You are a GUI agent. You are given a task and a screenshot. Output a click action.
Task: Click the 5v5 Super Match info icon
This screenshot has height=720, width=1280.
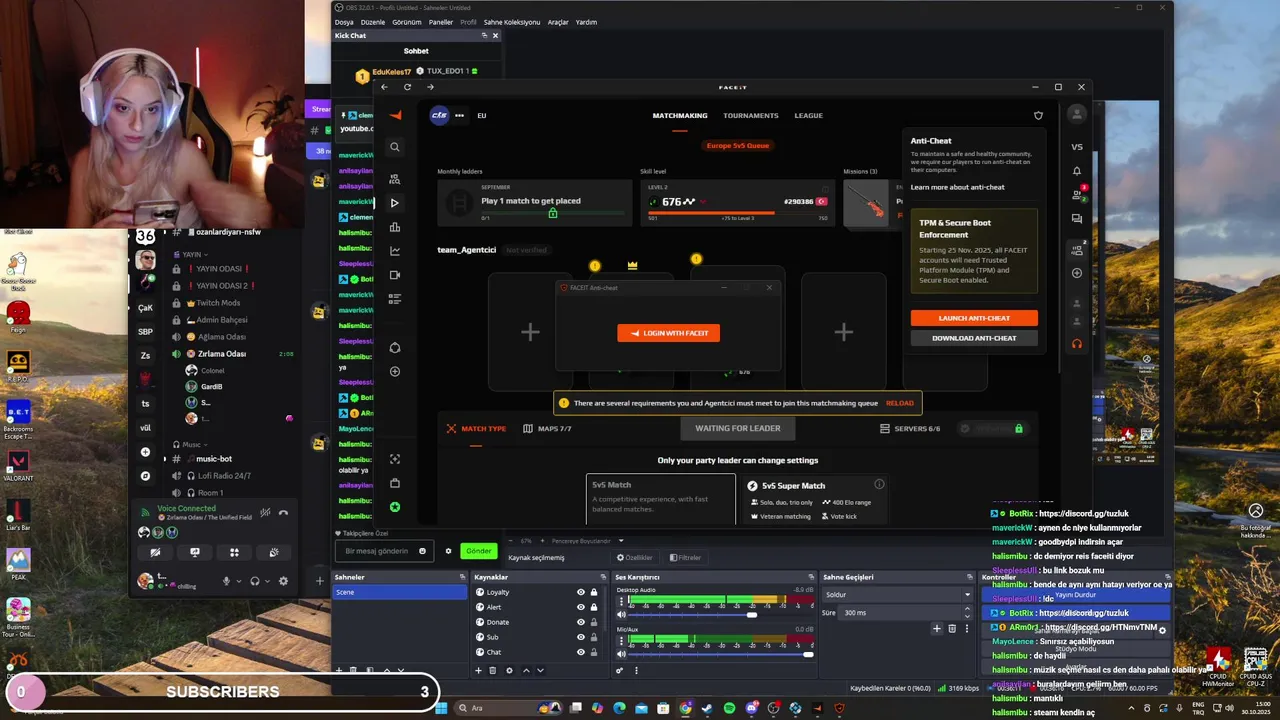[x=879, y=485]
